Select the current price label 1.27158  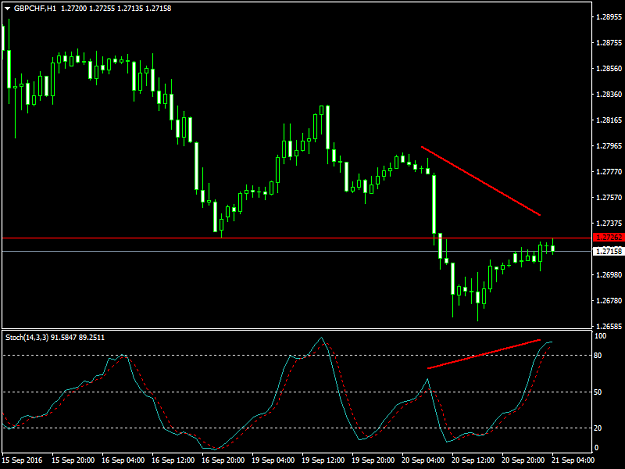coord(609,251)
